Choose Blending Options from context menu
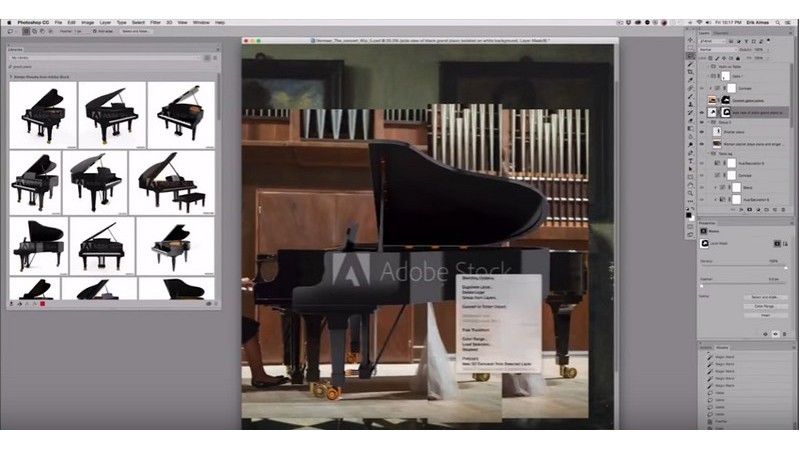The width and height of the screenshot is (800, 450). click(x=478, y=278)
